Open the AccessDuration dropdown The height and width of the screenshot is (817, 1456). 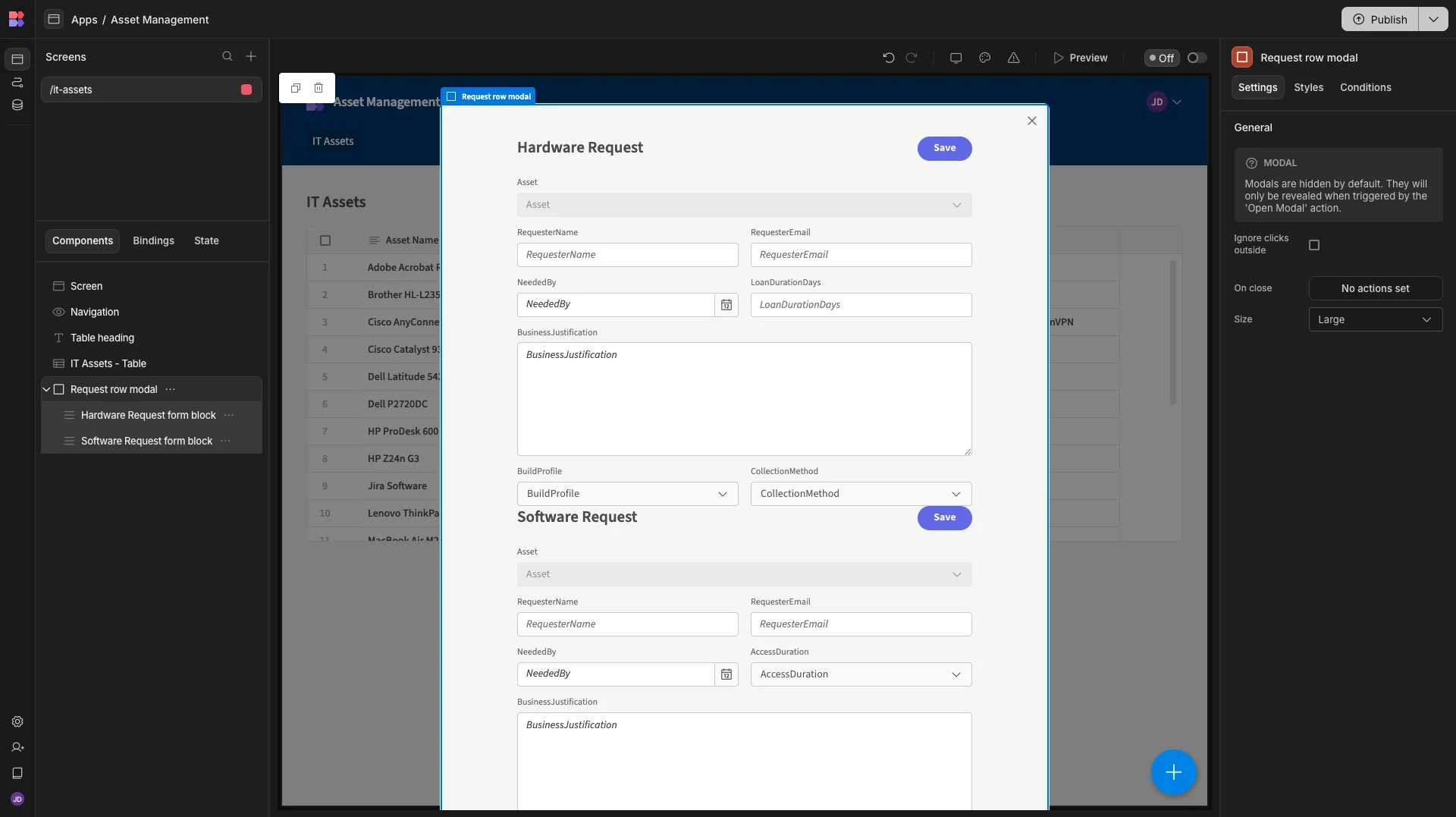tap(861, 674)
